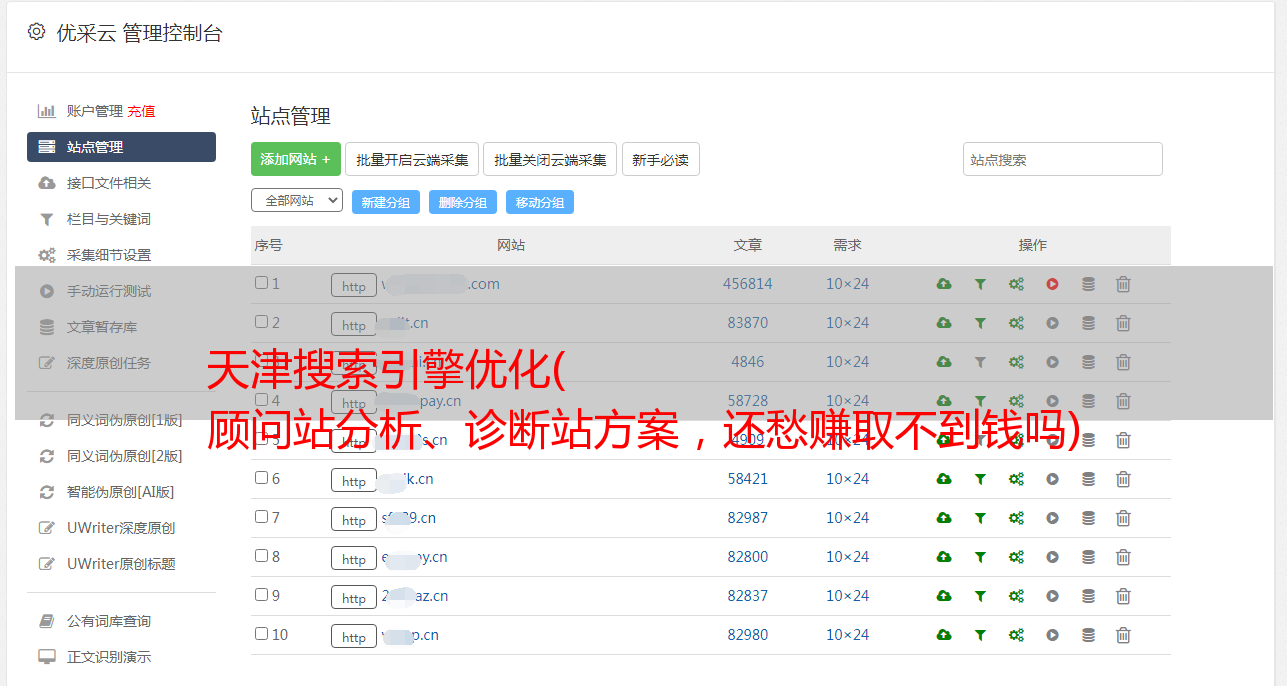1287x686 pixels.
Task: Click the 移动分组 button
Action: tap(540, 202)
